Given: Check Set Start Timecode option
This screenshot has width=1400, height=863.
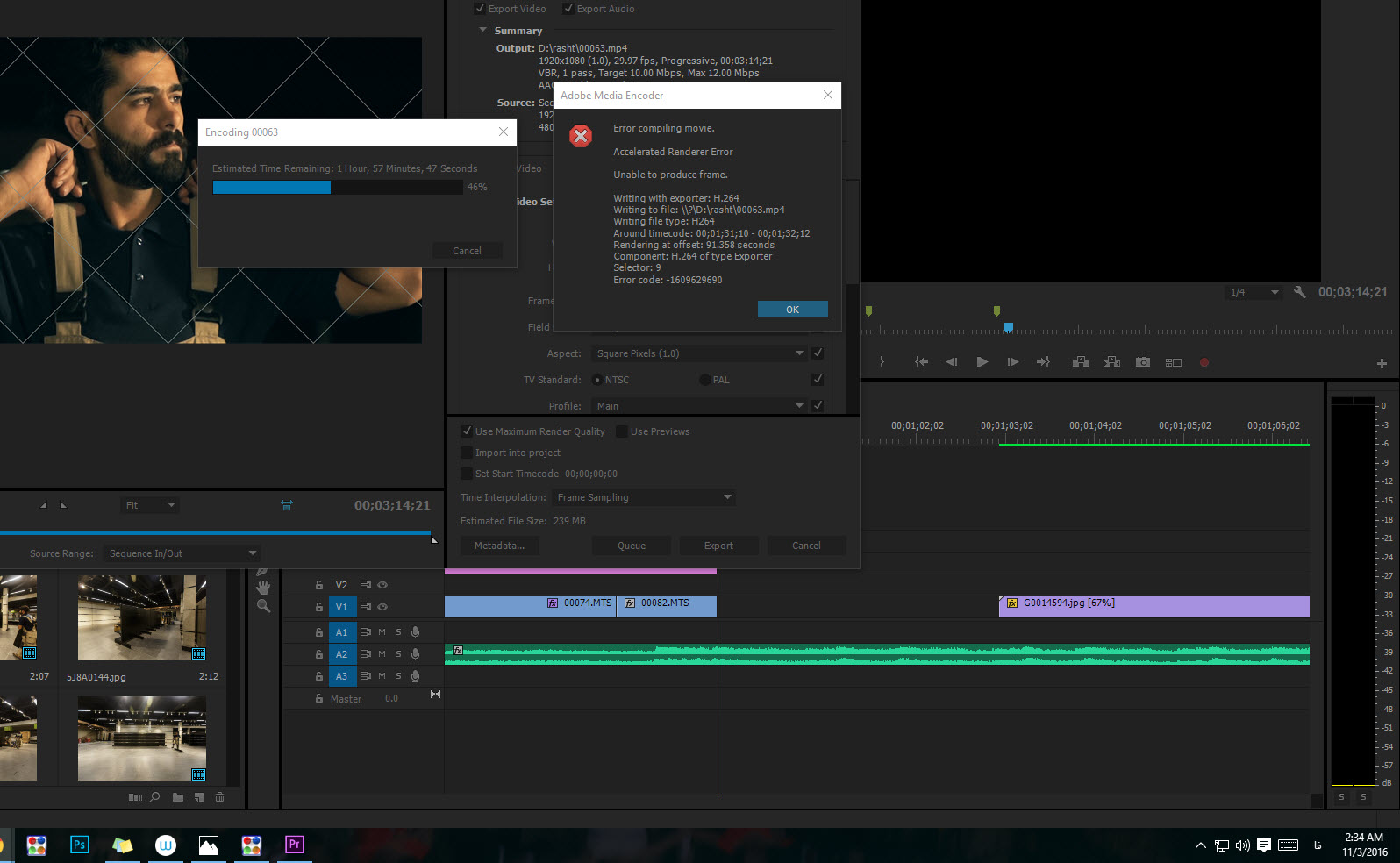Looking at the screenshot, I should tap(467, 474).
